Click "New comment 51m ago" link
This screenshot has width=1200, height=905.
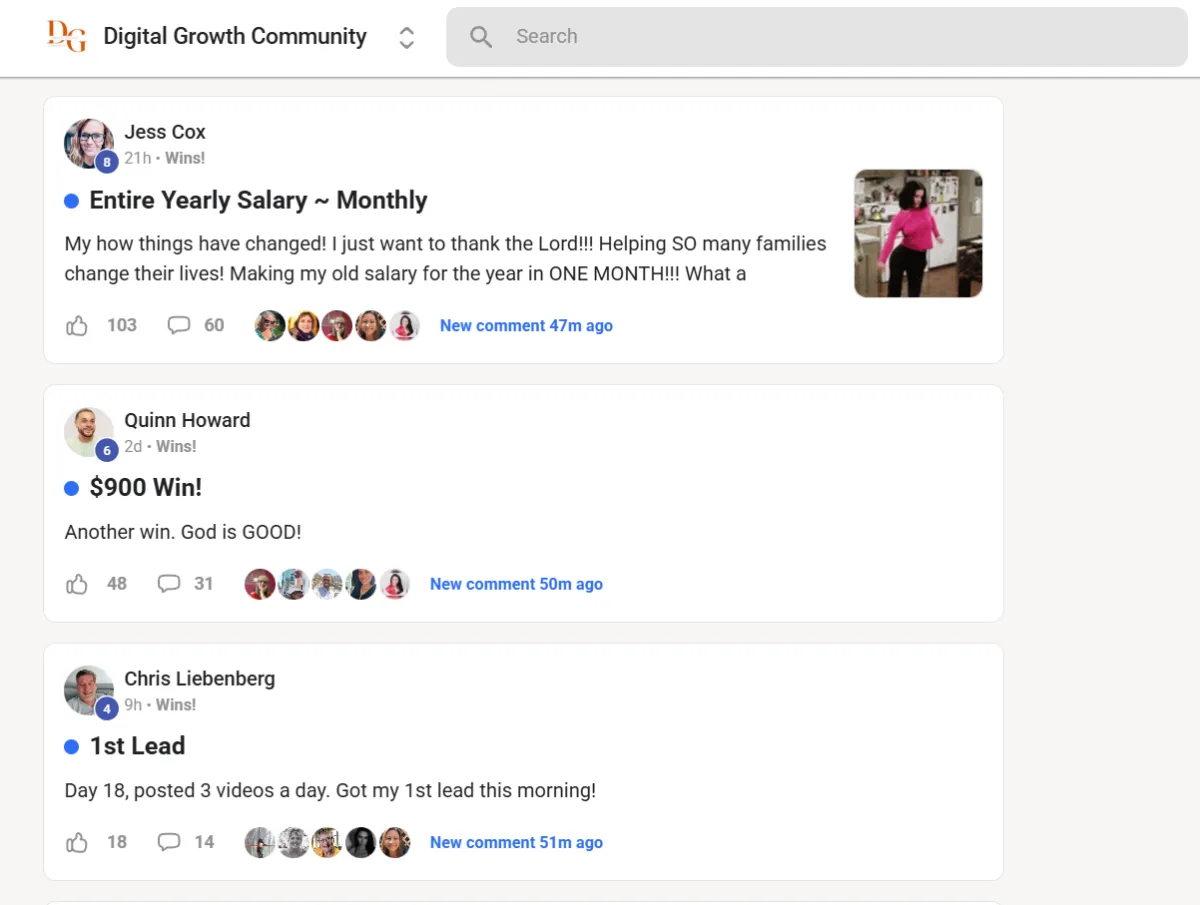click(x=516, y=843)
